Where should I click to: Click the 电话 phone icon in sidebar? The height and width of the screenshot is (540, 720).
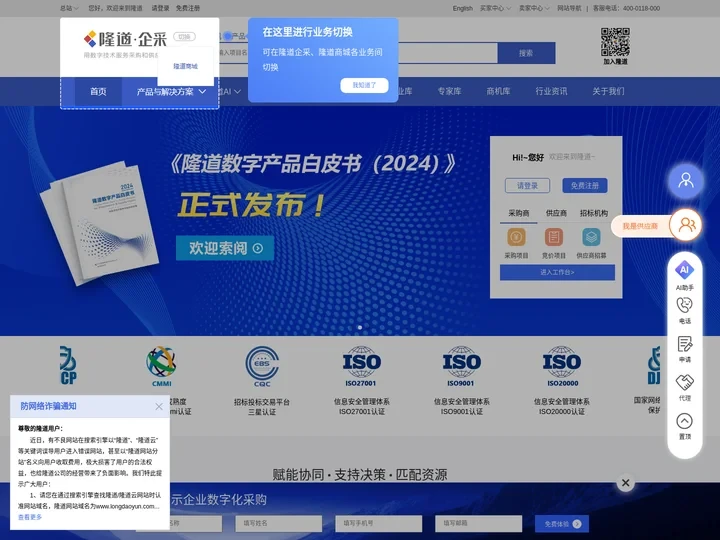coord(684,305)
